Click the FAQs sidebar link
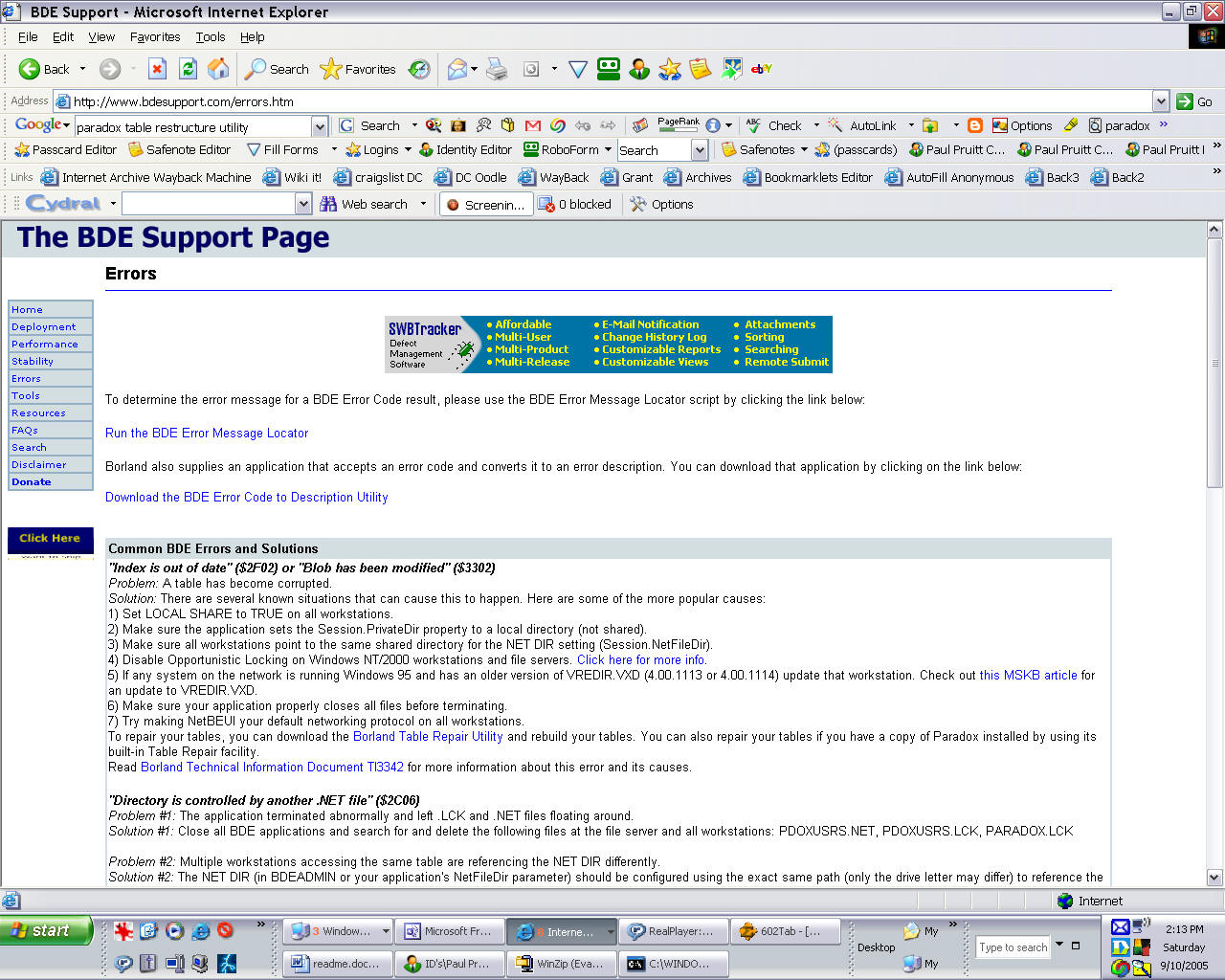 [25, 430]
